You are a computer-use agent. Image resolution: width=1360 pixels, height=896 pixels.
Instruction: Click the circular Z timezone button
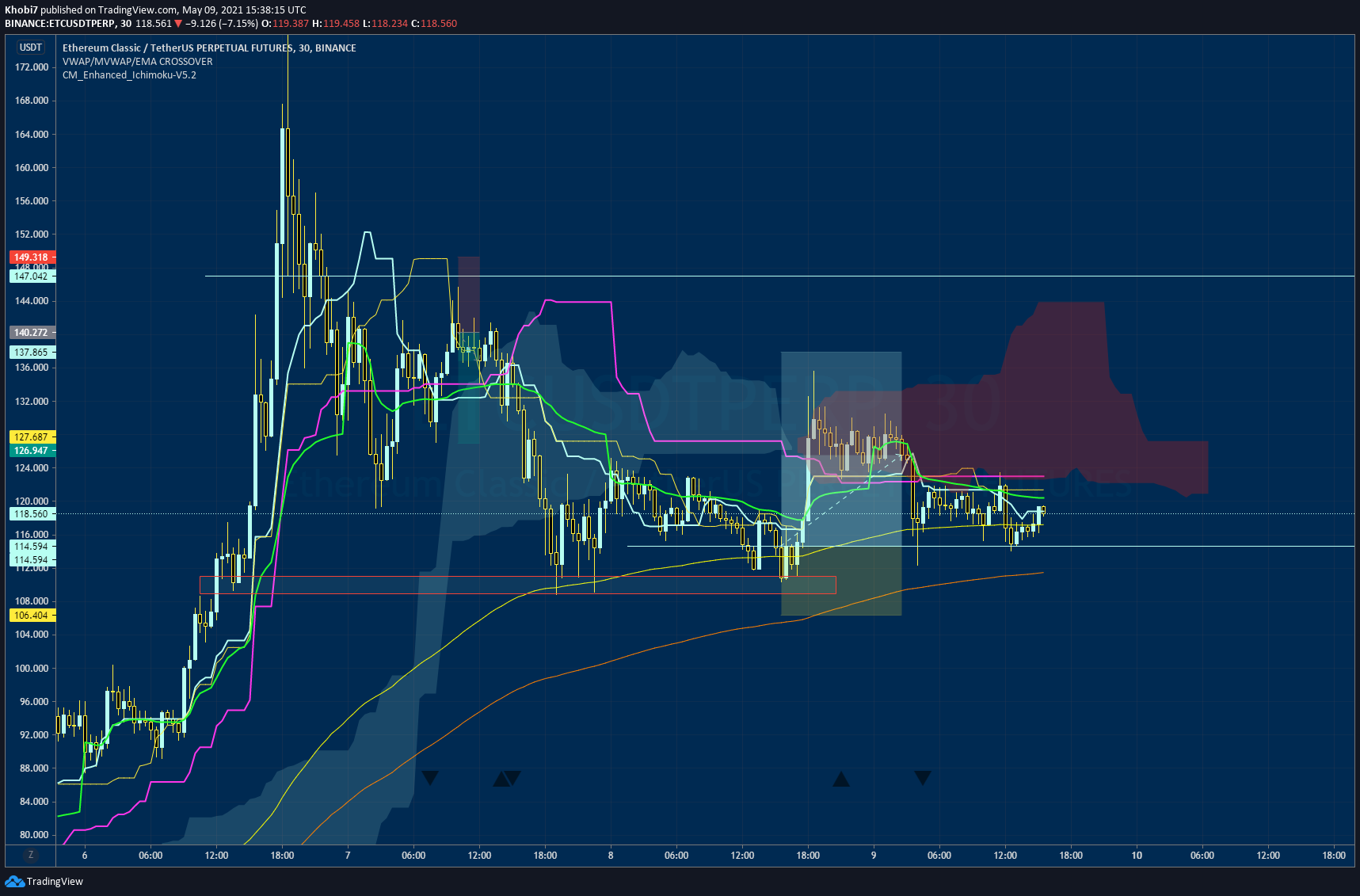(31, 855)
